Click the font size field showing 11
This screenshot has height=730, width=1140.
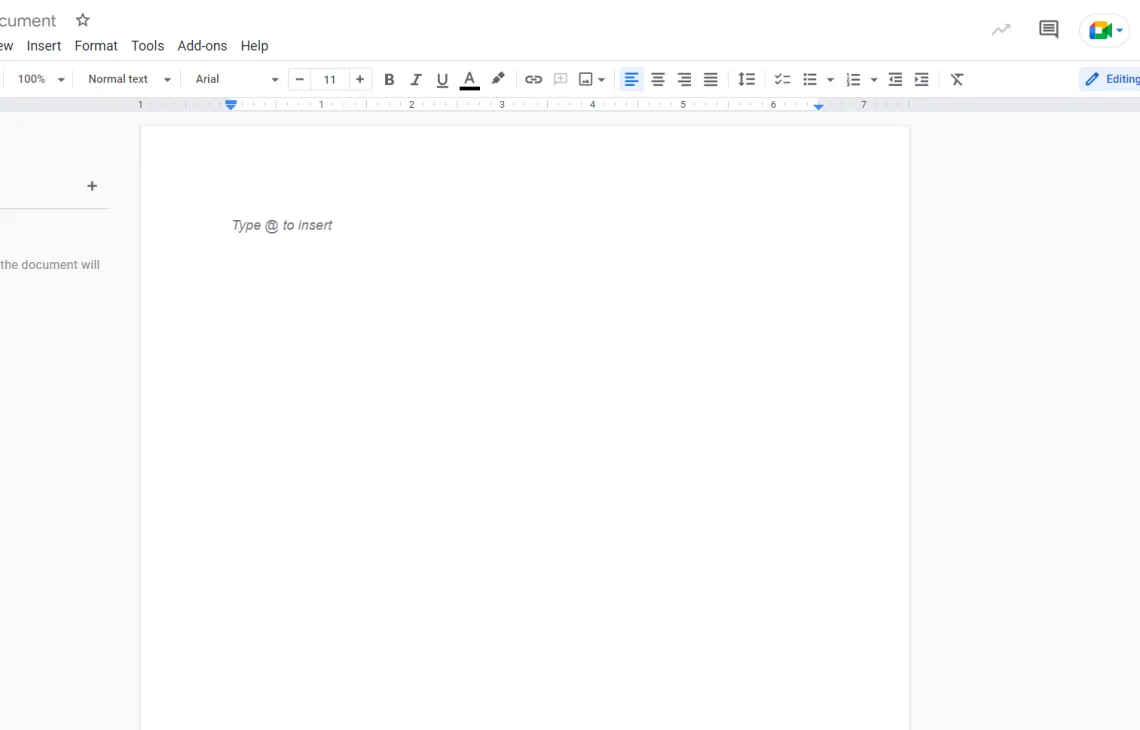pos(329,79)
